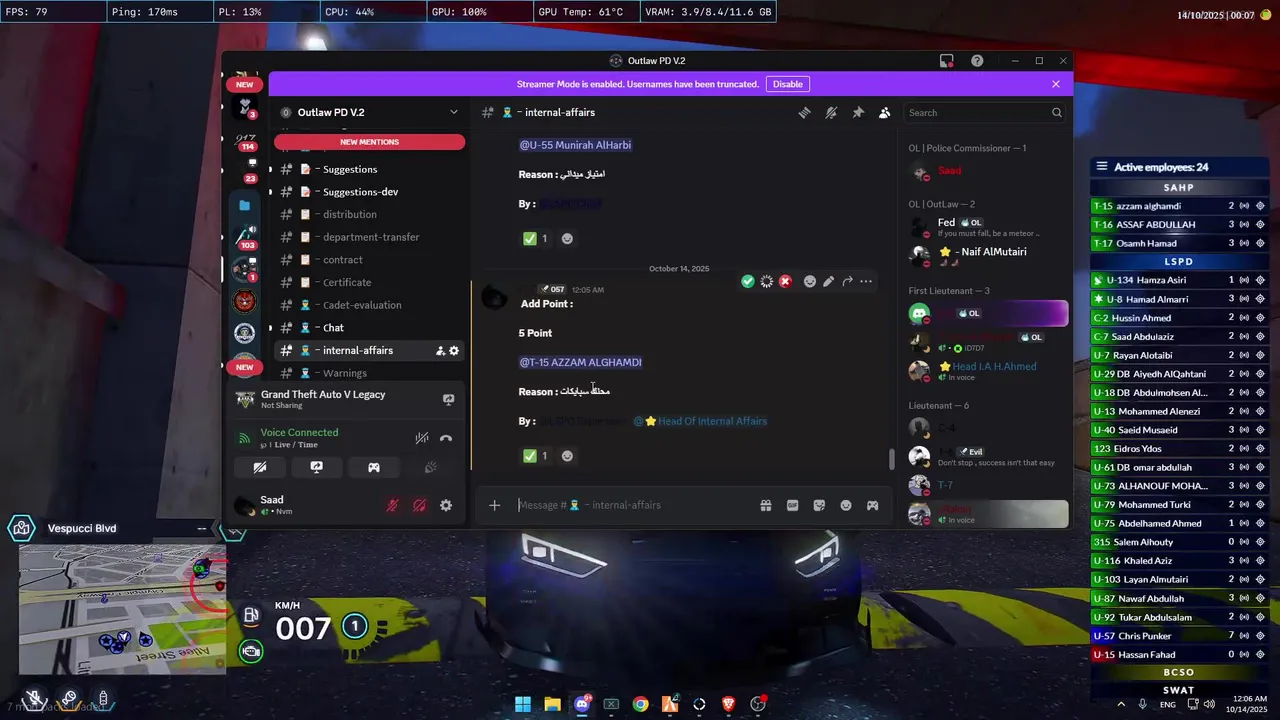
Task: Open Add Reaction smiley in message toolbar
Action: (810, 282)
